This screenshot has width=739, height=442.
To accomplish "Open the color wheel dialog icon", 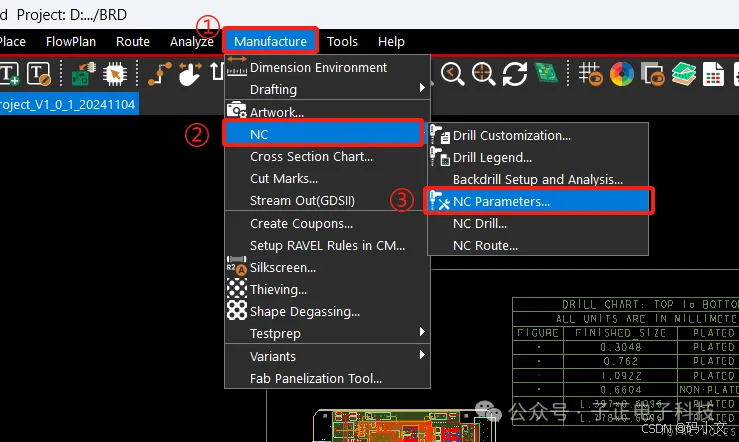I will coord(622,74).
